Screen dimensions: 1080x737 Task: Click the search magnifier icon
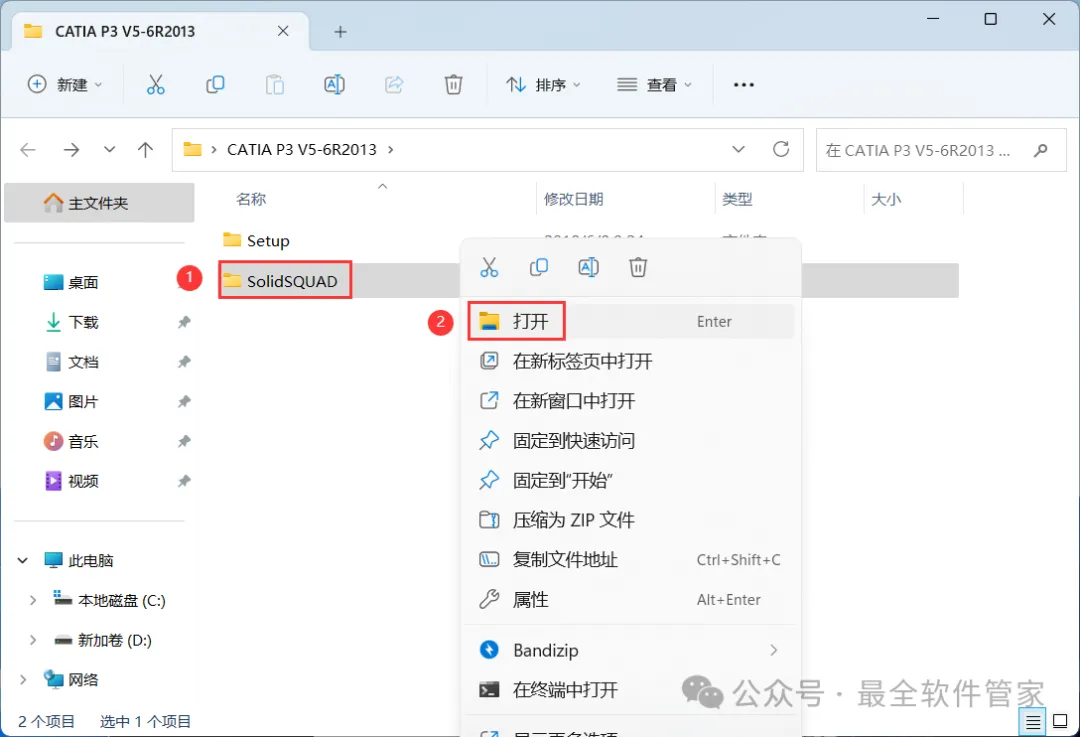1041,149
